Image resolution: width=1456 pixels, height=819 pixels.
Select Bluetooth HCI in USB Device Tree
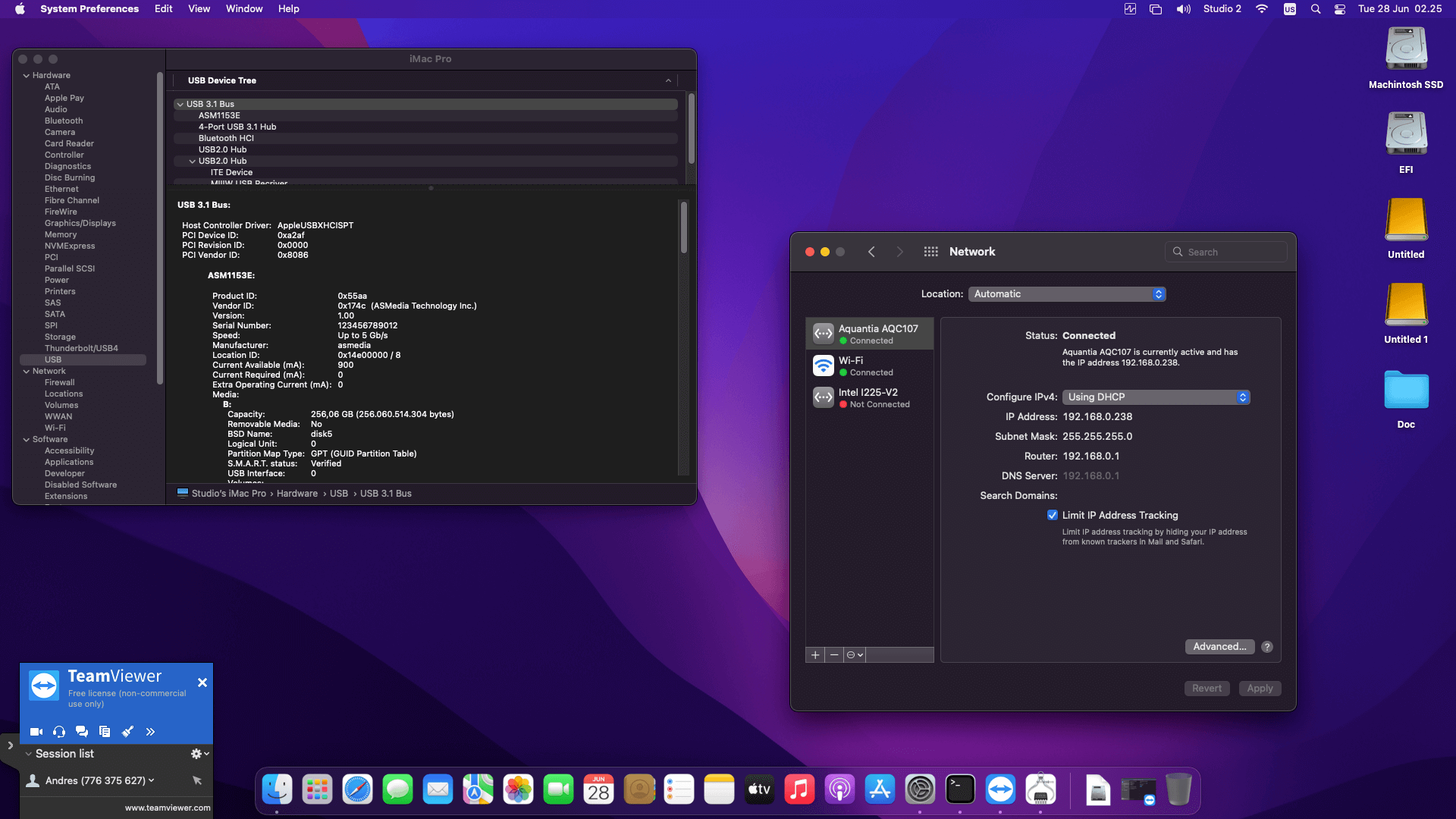point(425,139)
